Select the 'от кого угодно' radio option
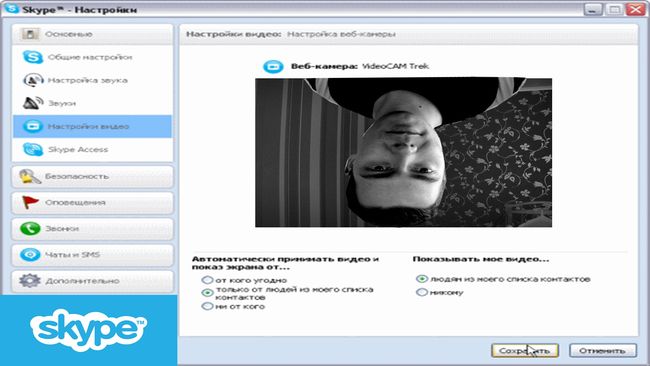 click(207, 280)
